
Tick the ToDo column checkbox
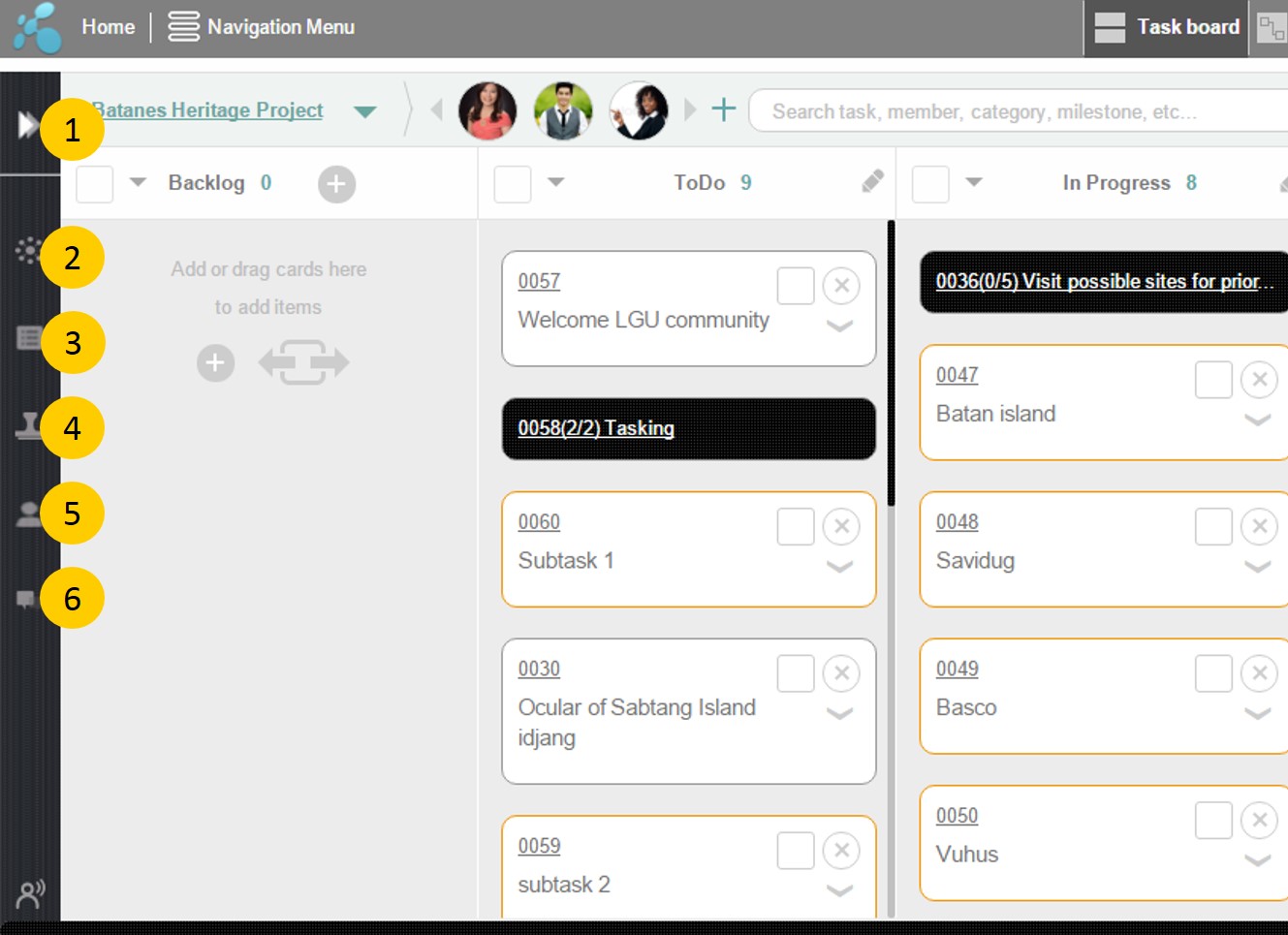513,184
